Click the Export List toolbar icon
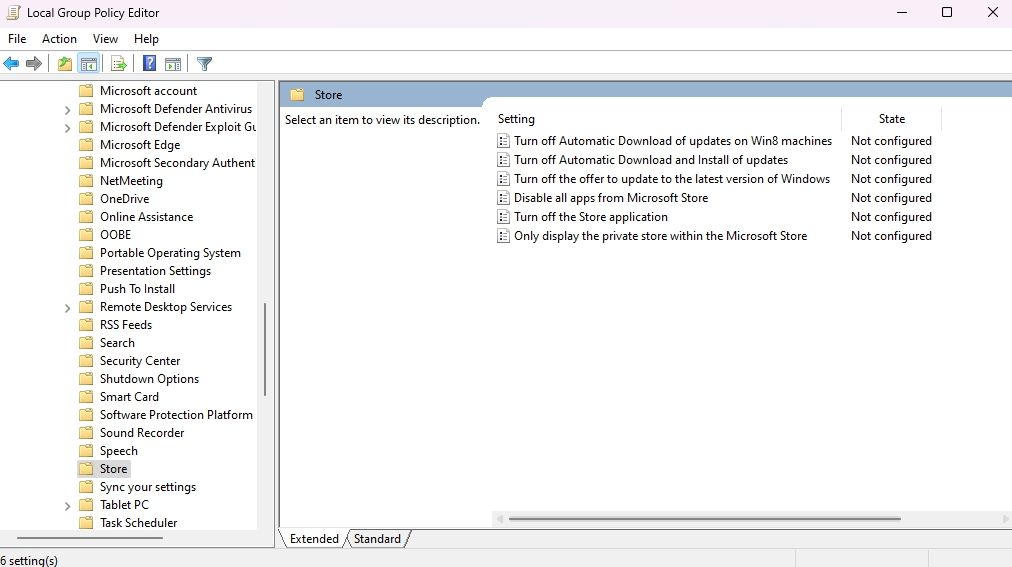This screenshot has width=1012, height=567. 118,64
